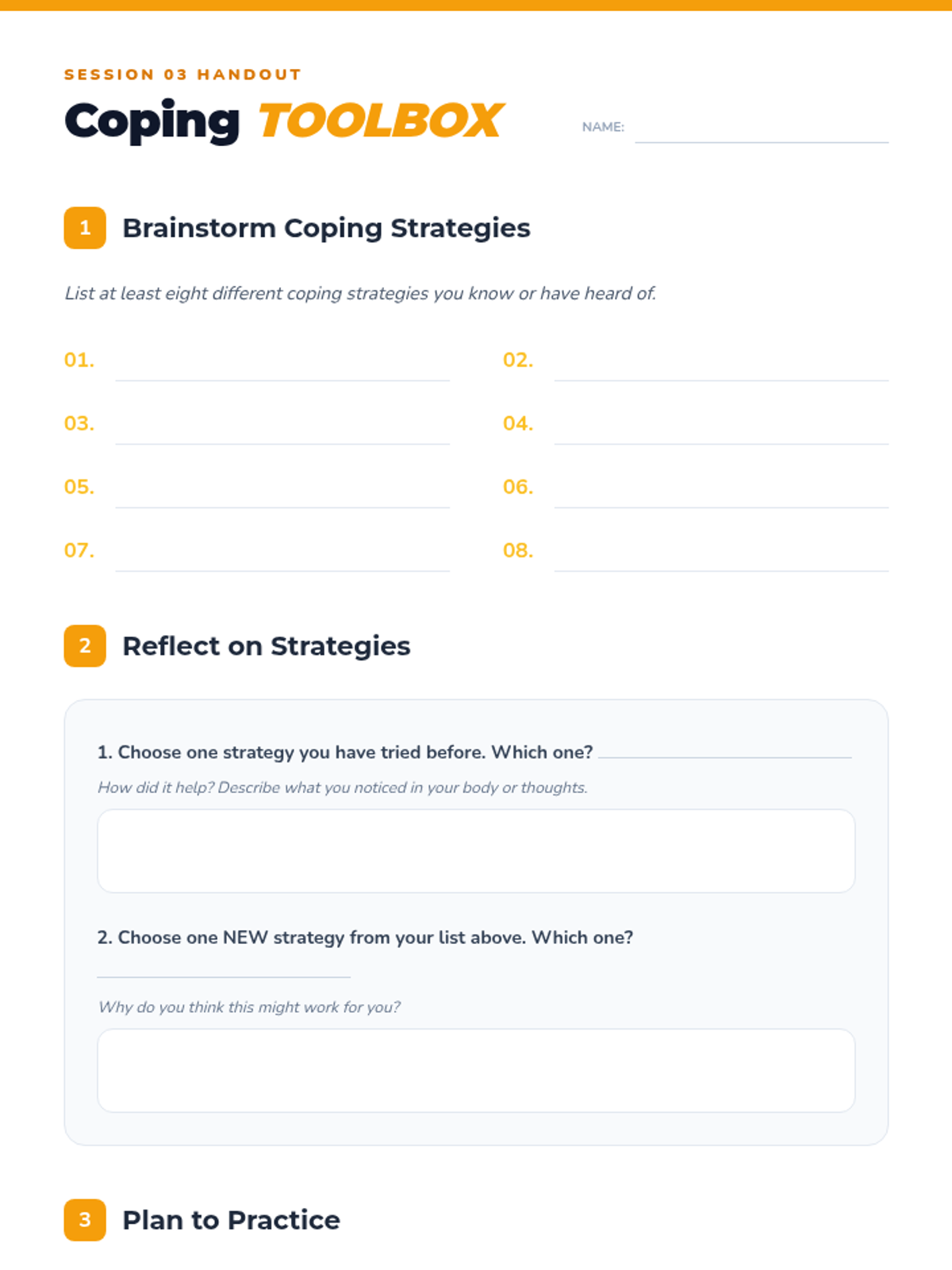
Task: Click the orange section 1 badge
Action: point(85,228)
